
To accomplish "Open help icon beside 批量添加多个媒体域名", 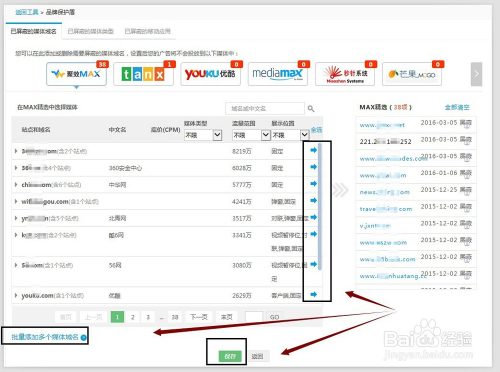I will [x=83, y=338].
